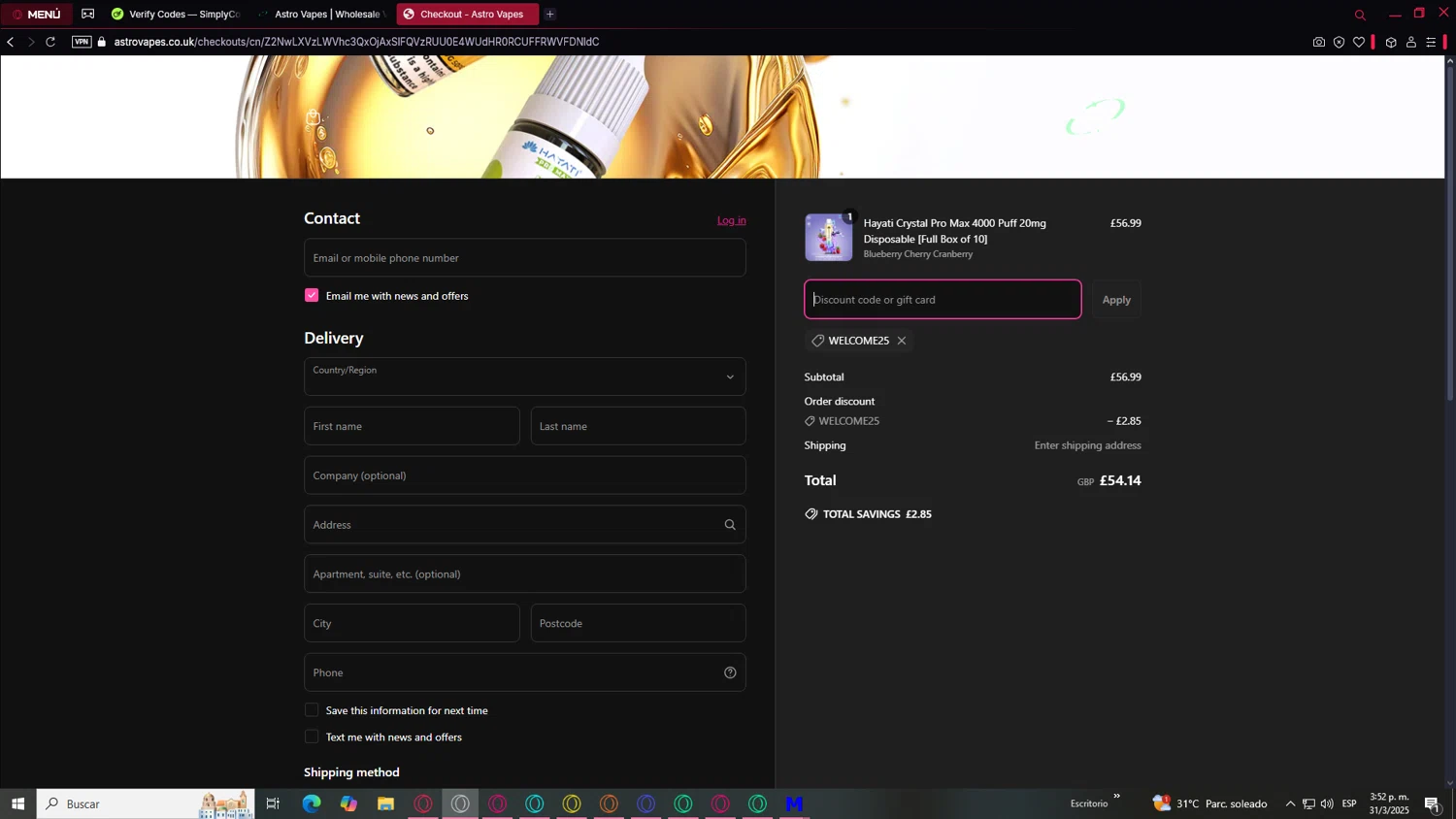1456x819 pixels.
Task: Click the site padlock security icon
Action: coord(102,42)
